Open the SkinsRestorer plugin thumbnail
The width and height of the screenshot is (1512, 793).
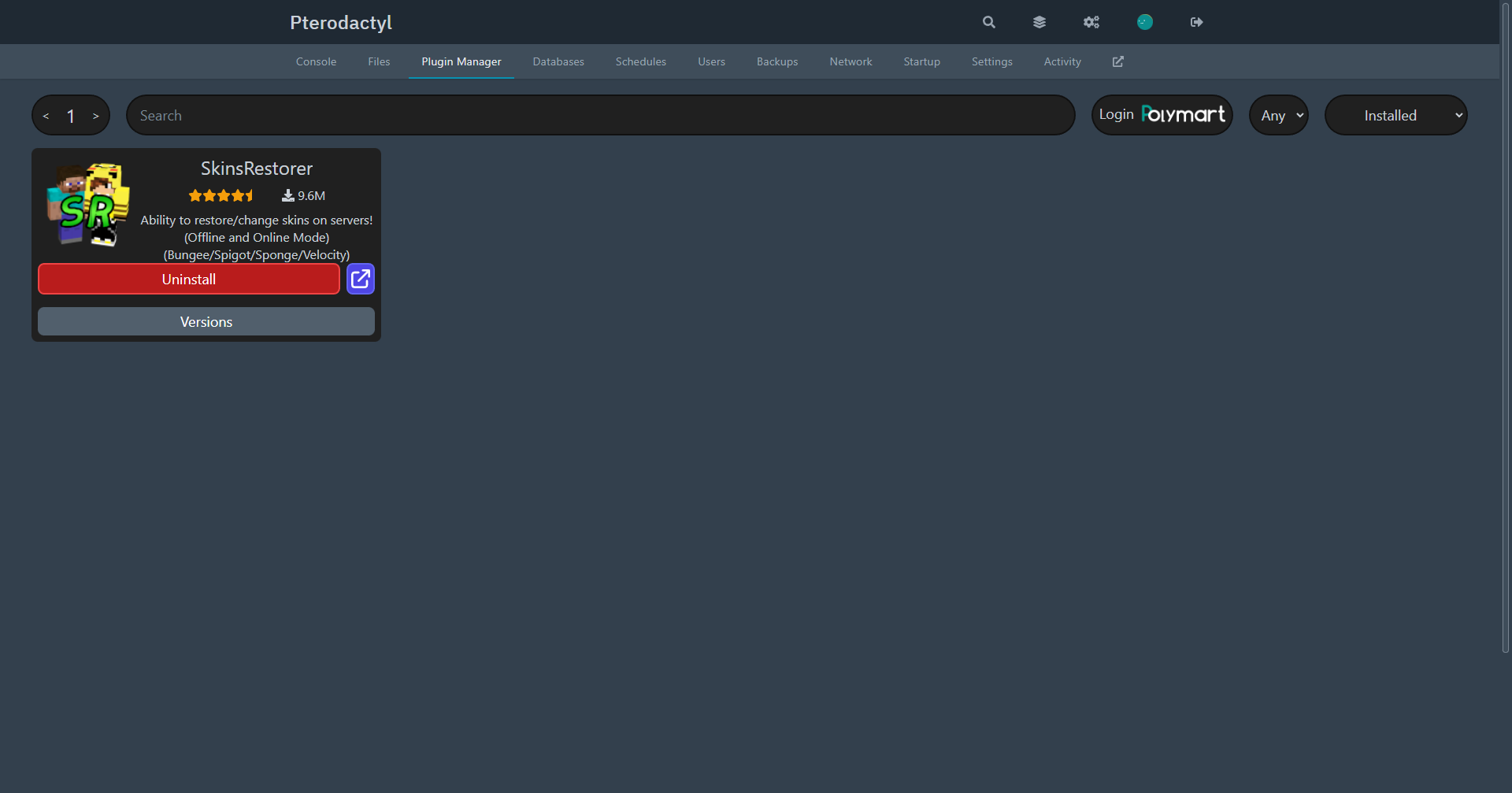pyautogui.click(x=87, y=205)
